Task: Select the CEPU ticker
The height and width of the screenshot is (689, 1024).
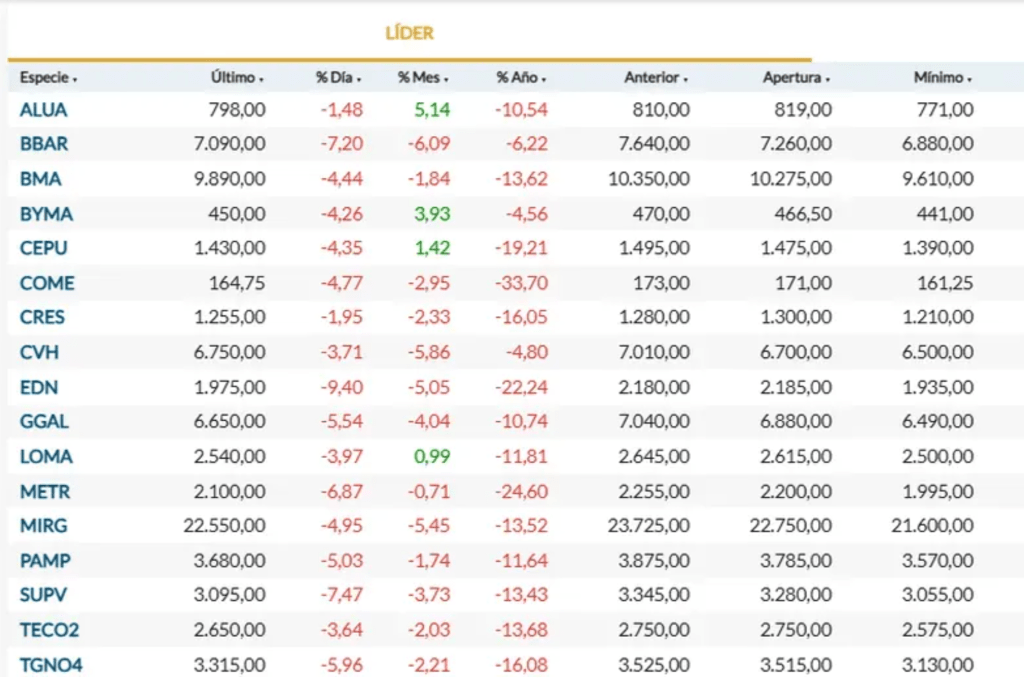Action: (44, 248)
